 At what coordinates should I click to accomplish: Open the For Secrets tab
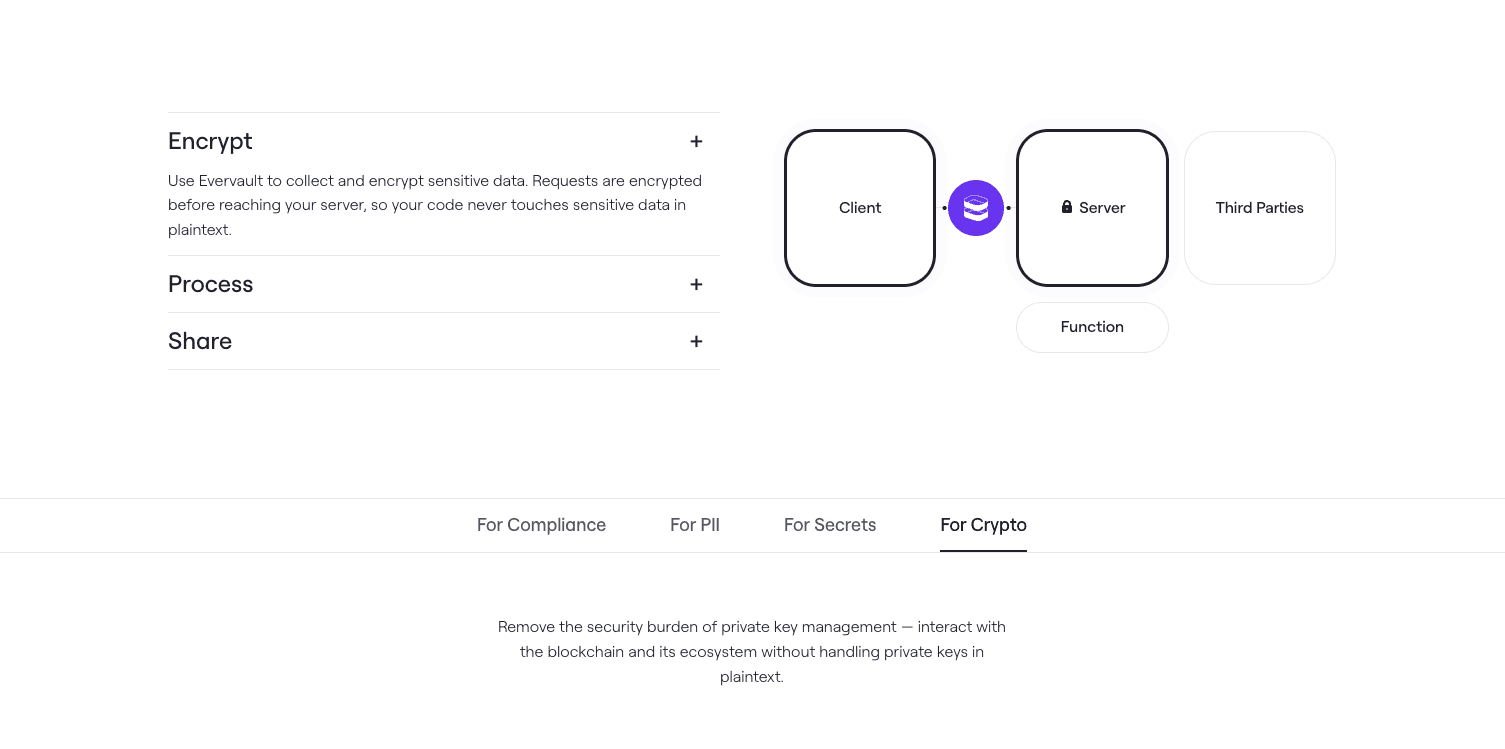830,525
